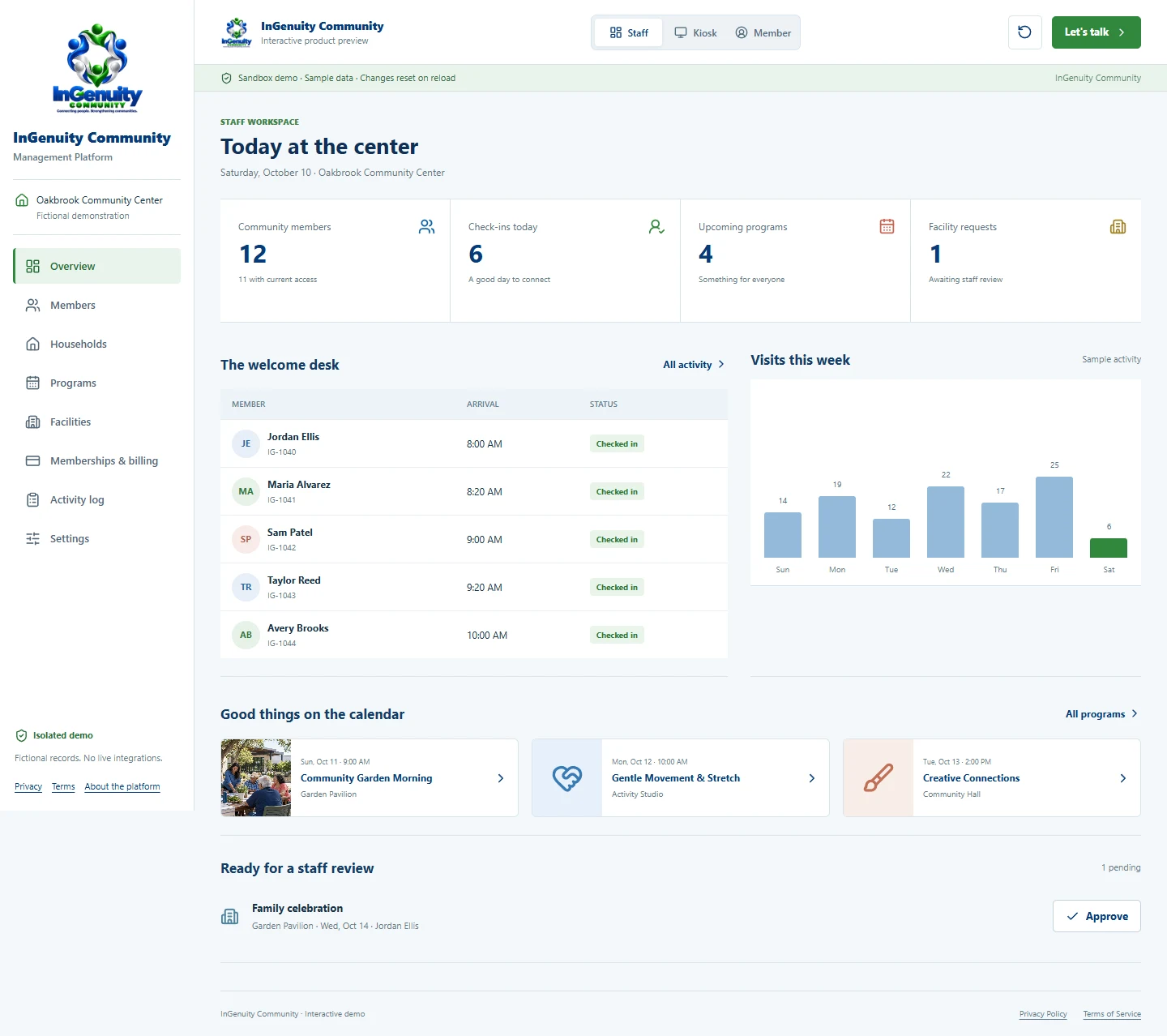Click Community Garden Morning photo thumbnail
This screenshot has width=1167, height=1036.
[x=256, y=778]
